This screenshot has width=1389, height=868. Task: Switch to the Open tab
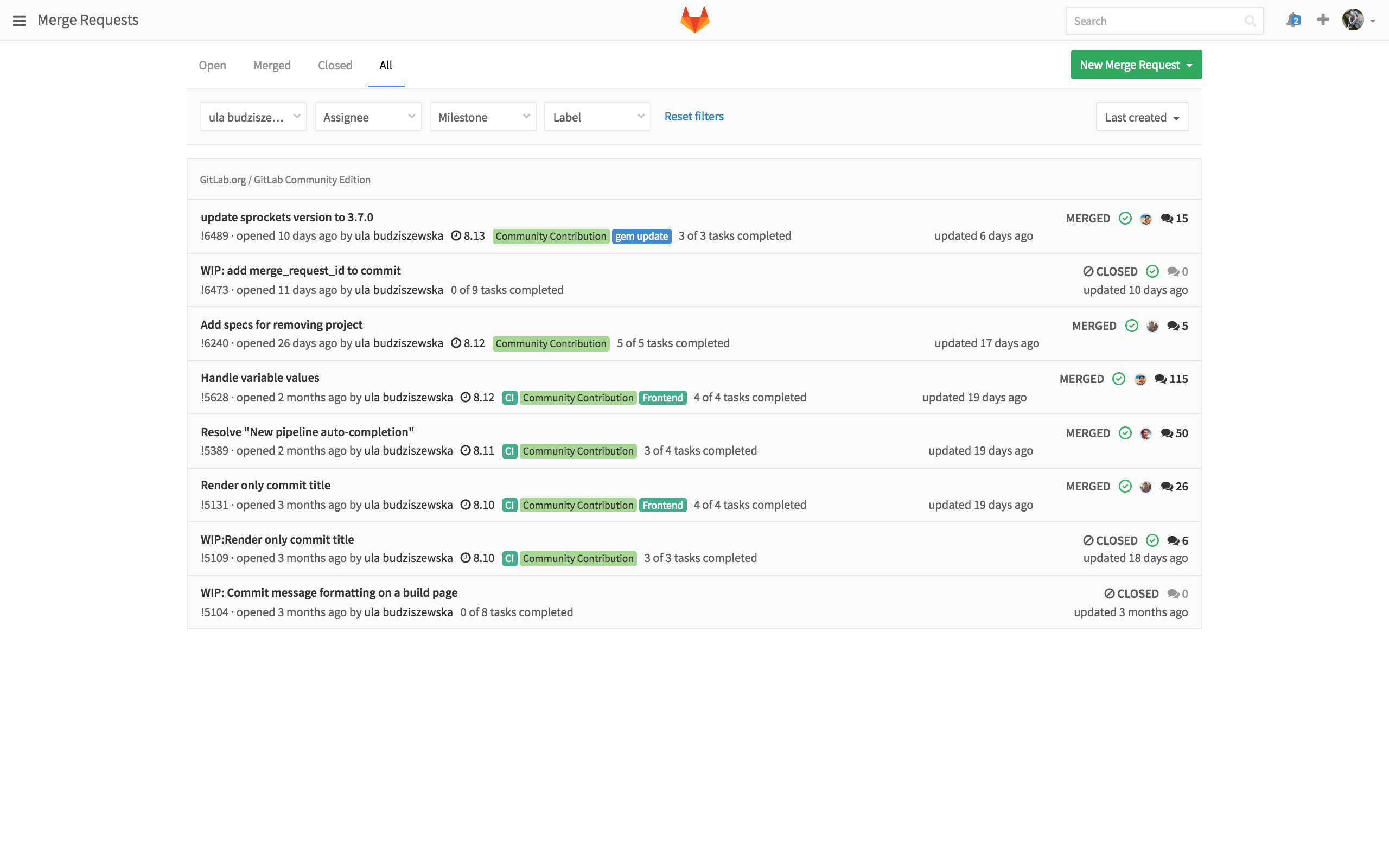[212, 65]
